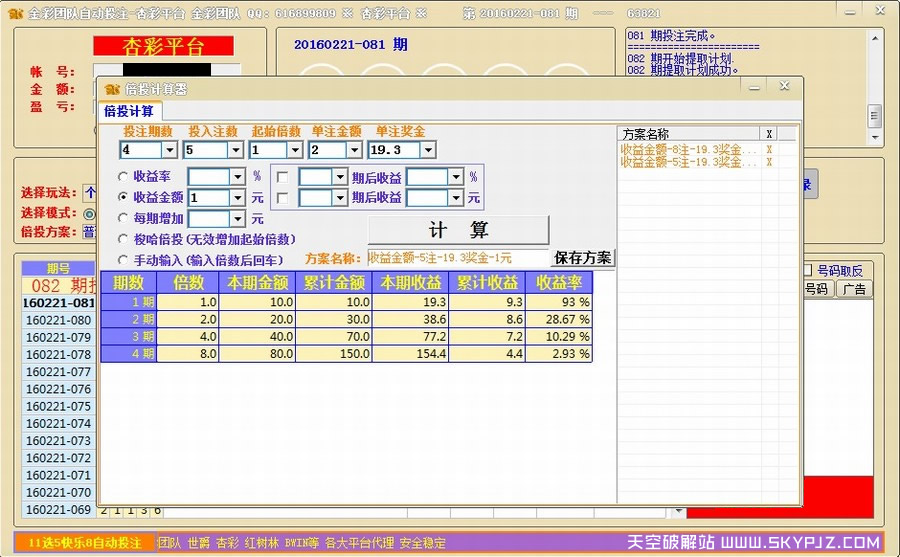Open the 起始倍数 dropdown

[294, 150]
